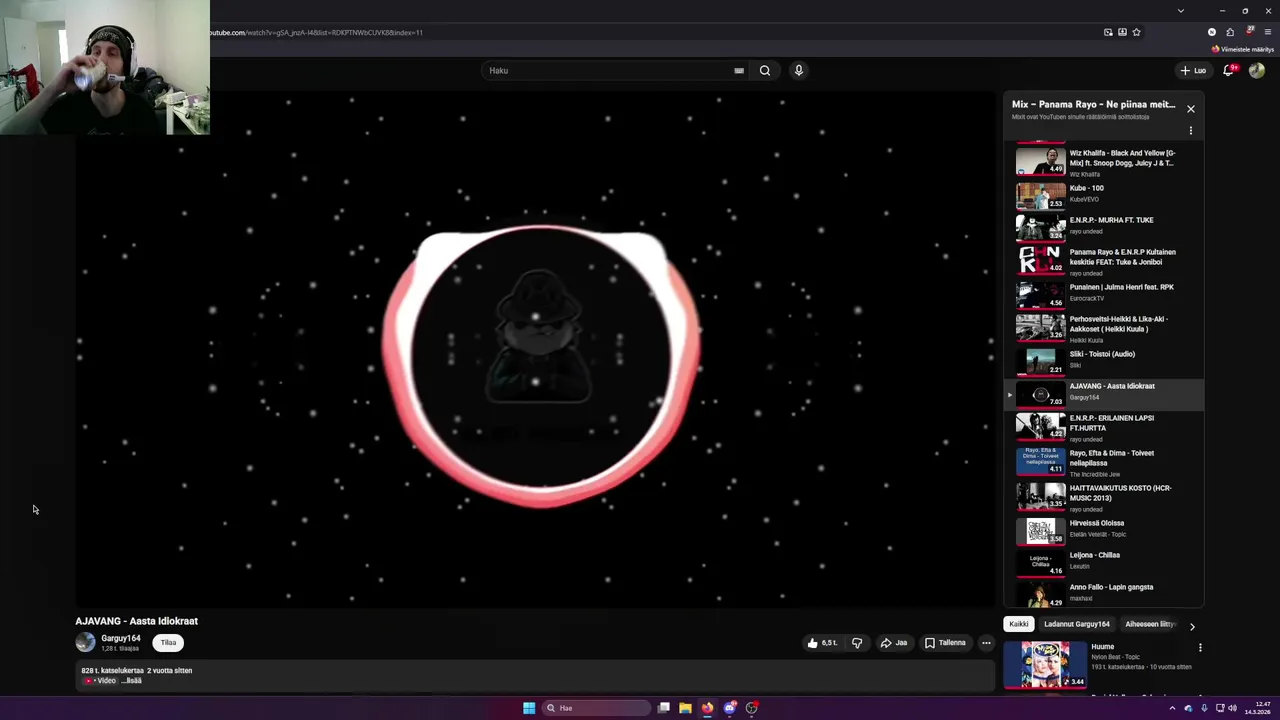The height and width of the screenshot is (720, 1280).
Task: Open the Garguy164 channel avatar
Action: point(85,642)
